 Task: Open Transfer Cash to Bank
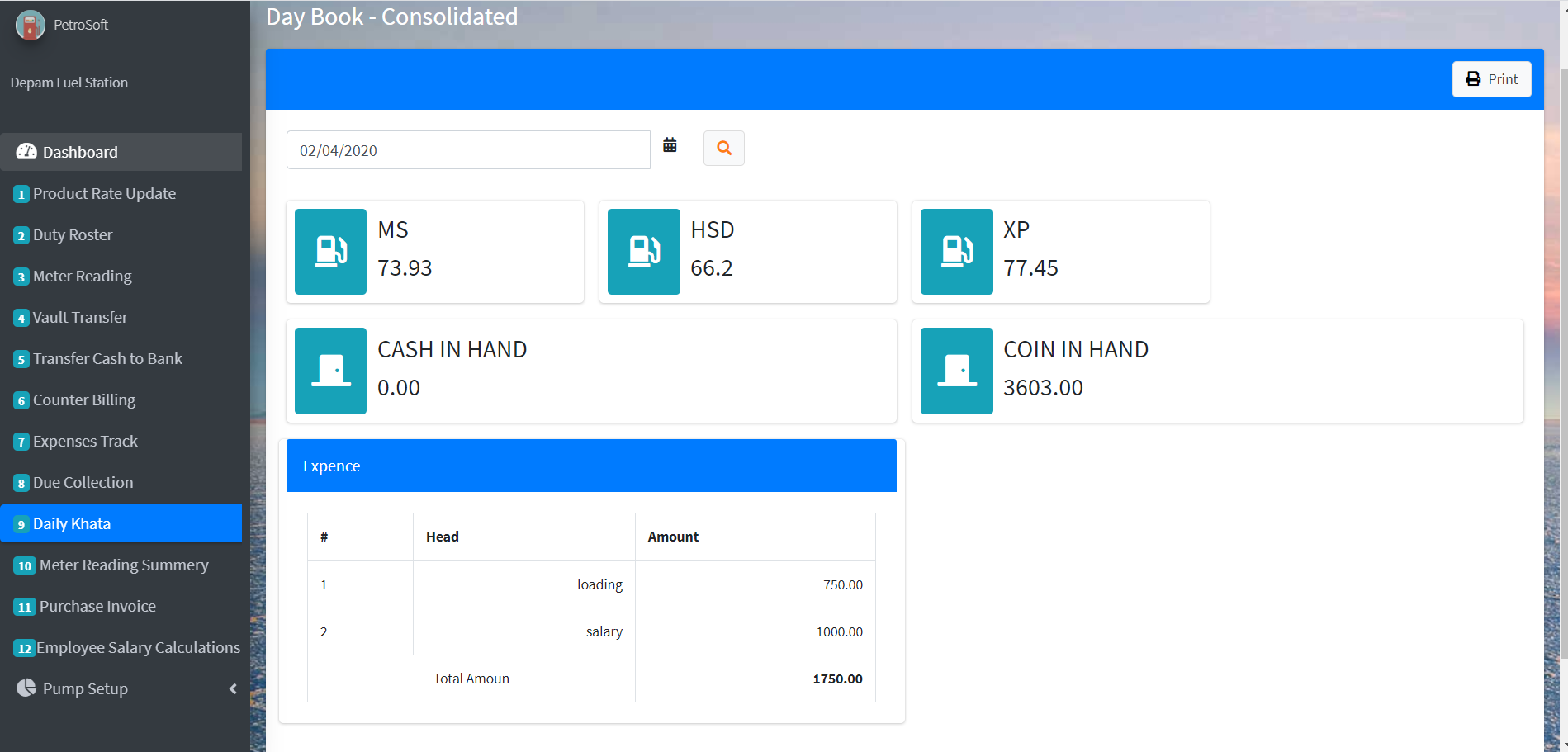107,358
